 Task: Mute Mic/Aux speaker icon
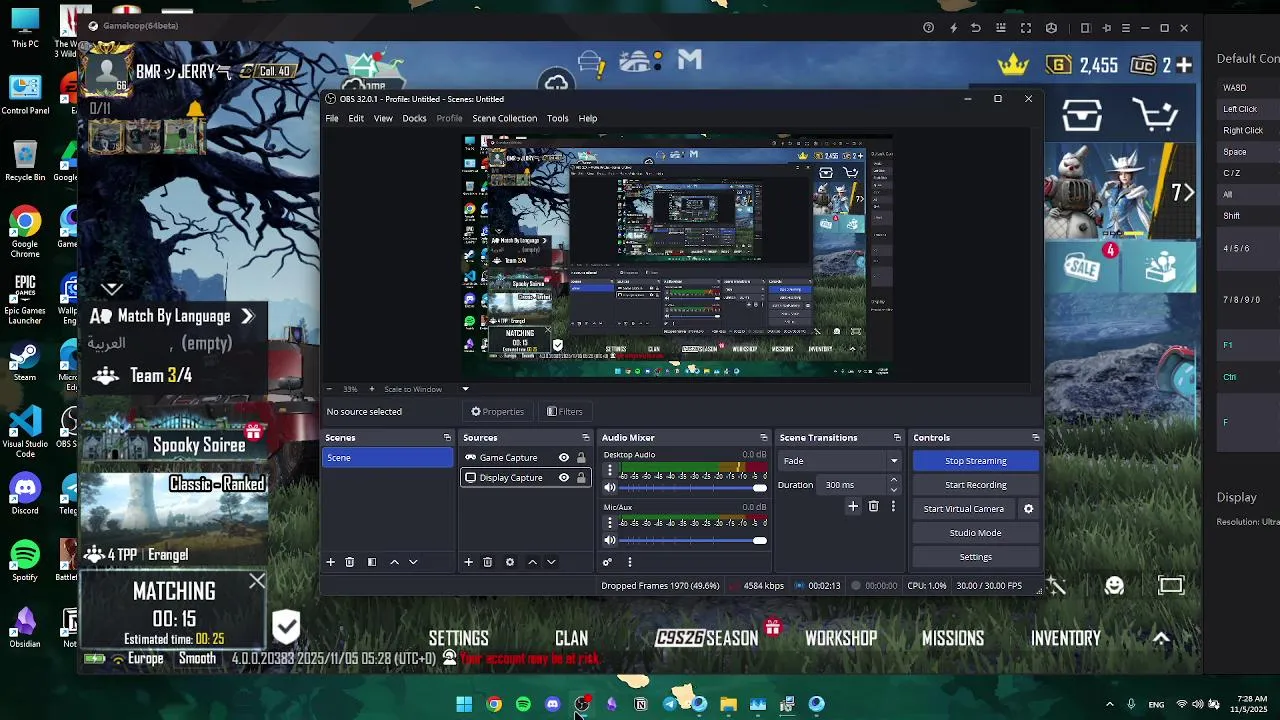point(610,541)
